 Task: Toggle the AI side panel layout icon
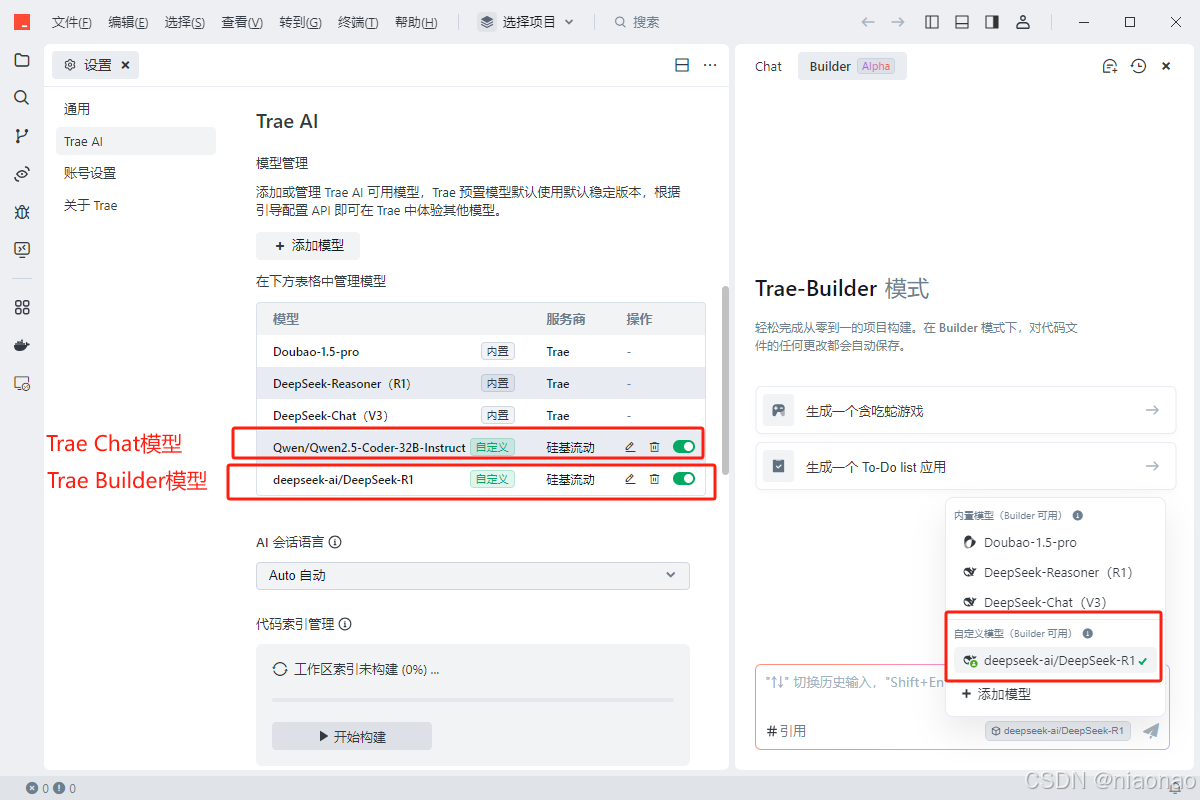(992, 22)
